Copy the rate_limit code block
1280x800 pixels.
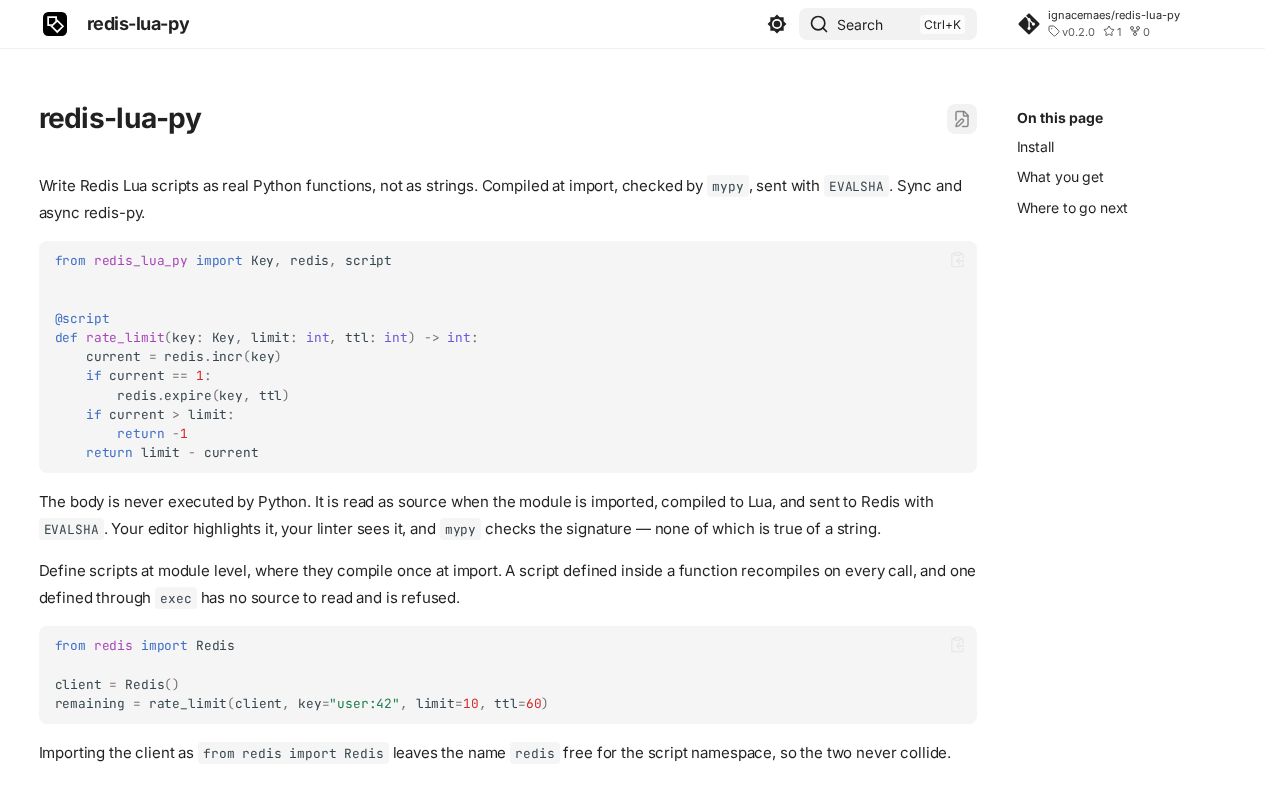click(x=957, y=260)
